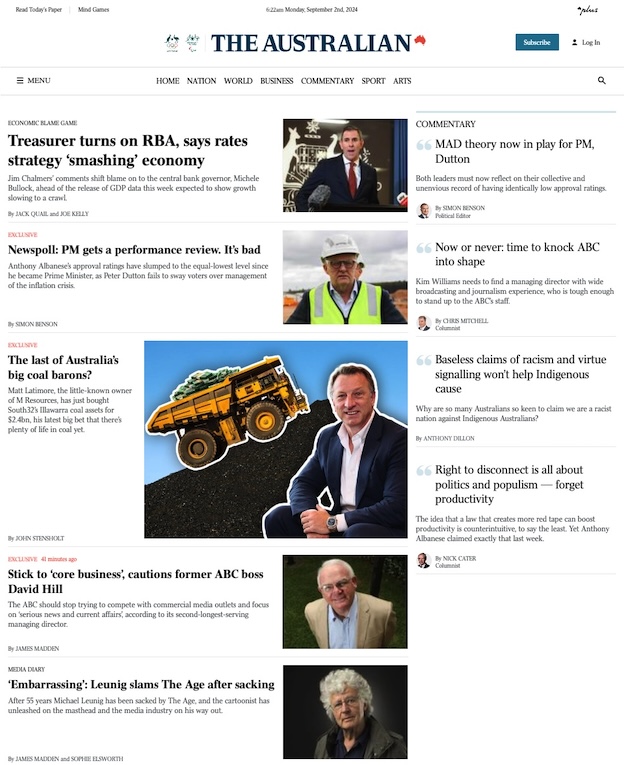The height and width of the screenshot is (765, 624).
Task: Open the Mind Games link
Action: (93, 9)
